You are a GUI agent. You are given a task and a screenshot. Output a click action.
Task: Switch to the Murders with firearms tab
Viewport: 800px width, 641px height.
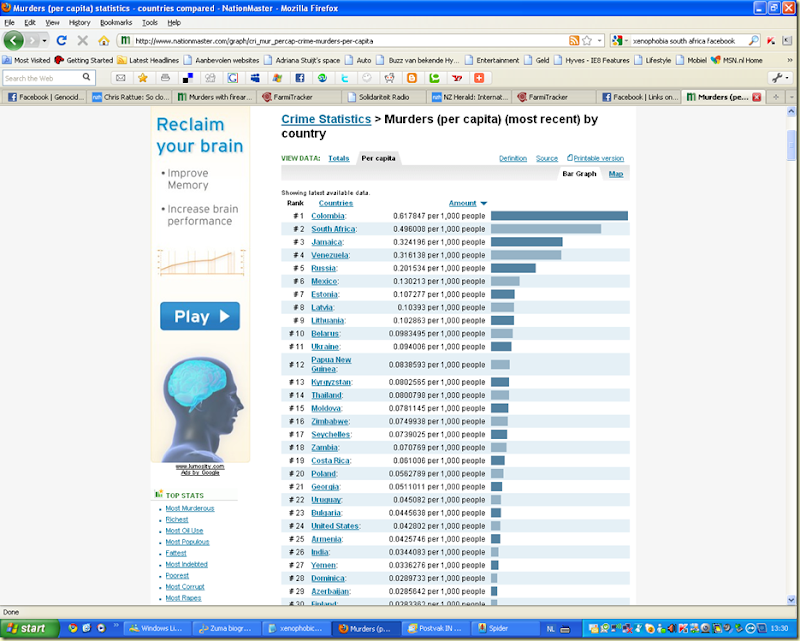215,96
